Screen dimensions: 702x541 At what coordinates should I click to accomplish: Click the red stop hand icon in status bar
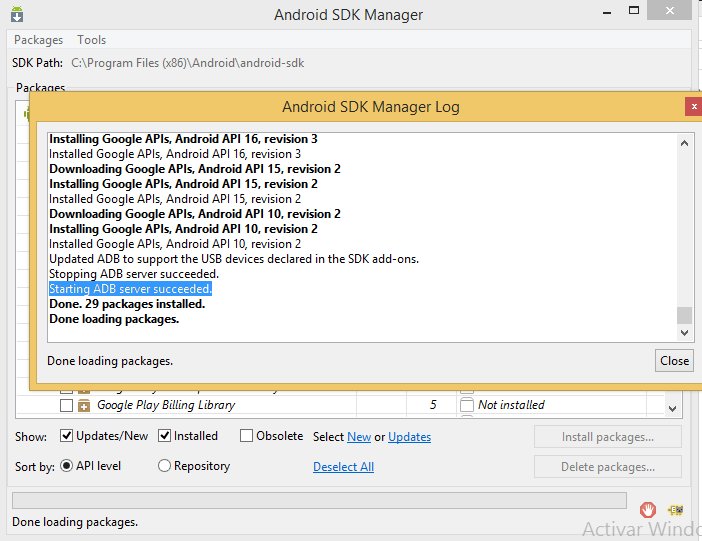pos(647,510)
